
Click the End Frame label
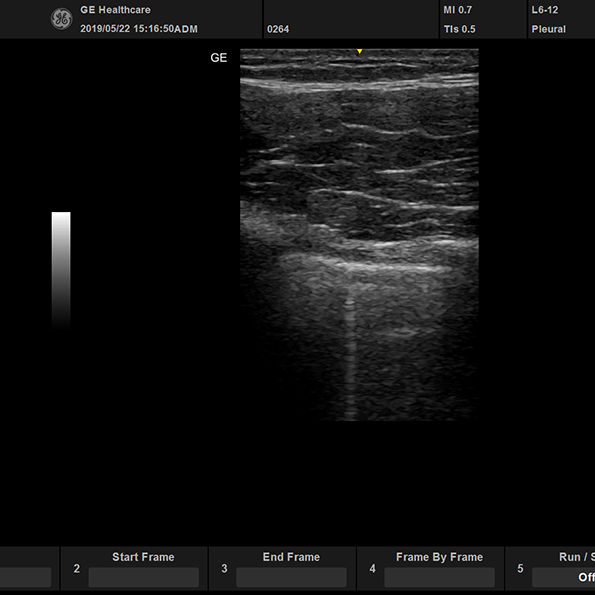[x=291, y=557]
